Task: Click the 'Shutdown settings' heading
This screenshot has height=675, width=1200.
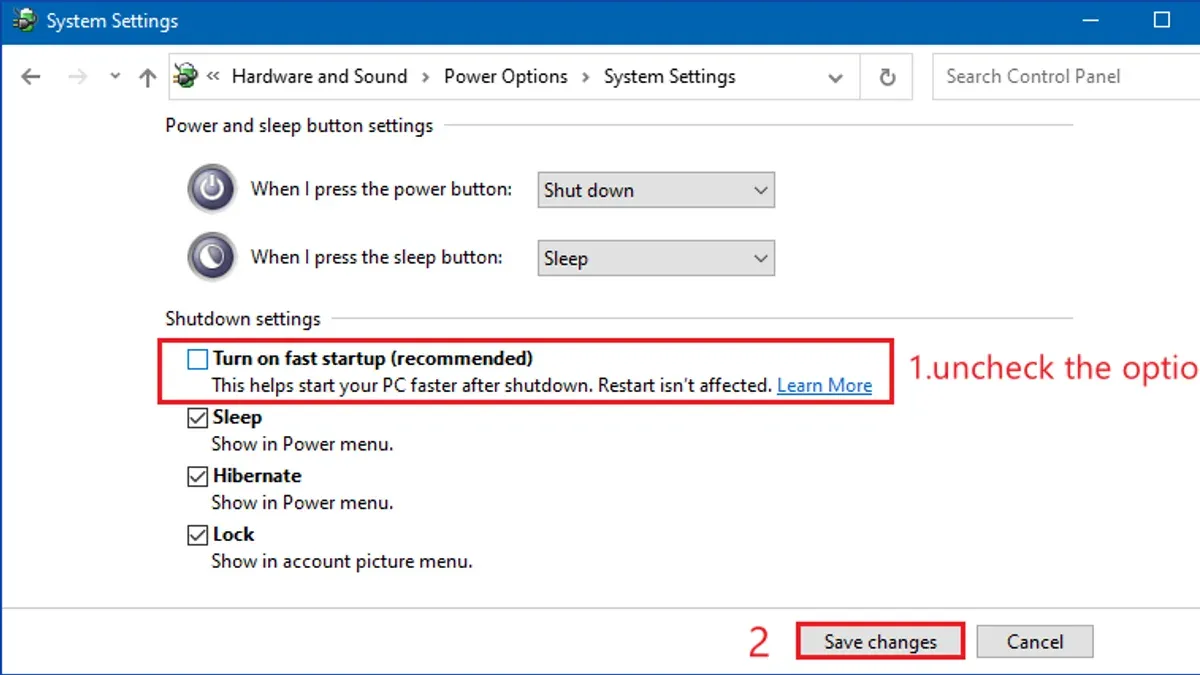Action: 243,319
